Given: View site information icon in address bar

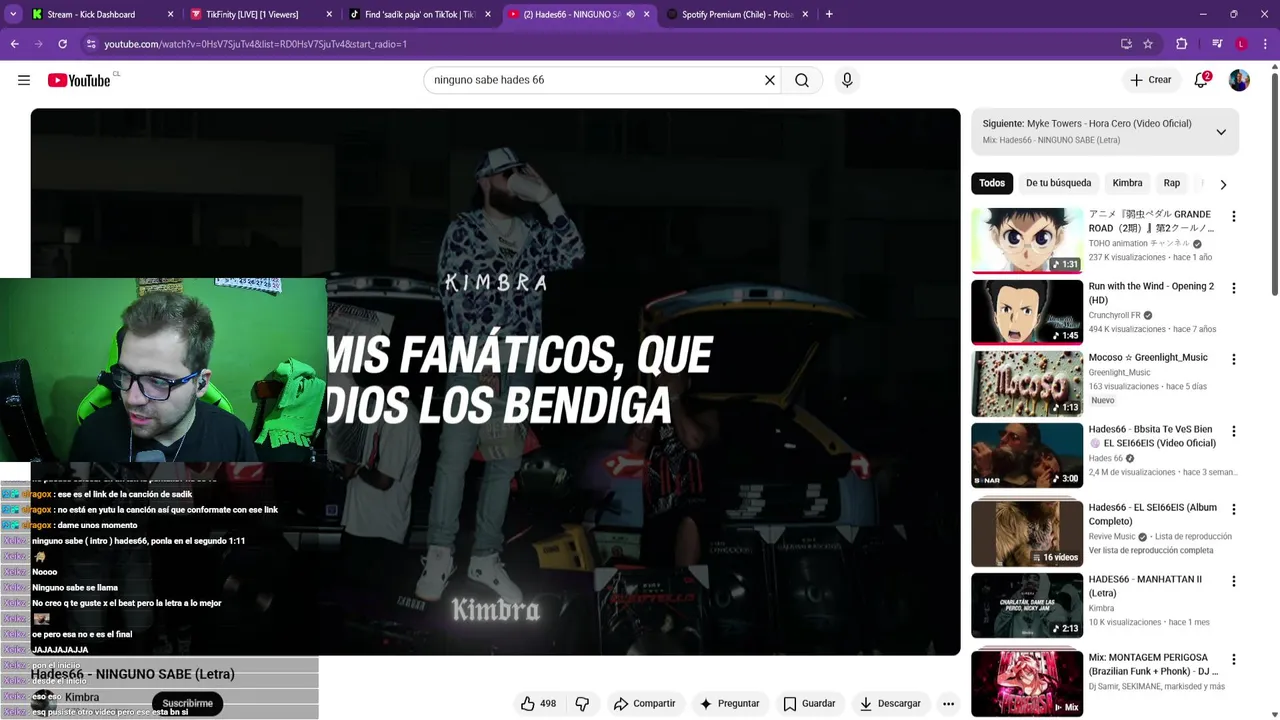Looking at the screenshot, I should coord(91,44).
